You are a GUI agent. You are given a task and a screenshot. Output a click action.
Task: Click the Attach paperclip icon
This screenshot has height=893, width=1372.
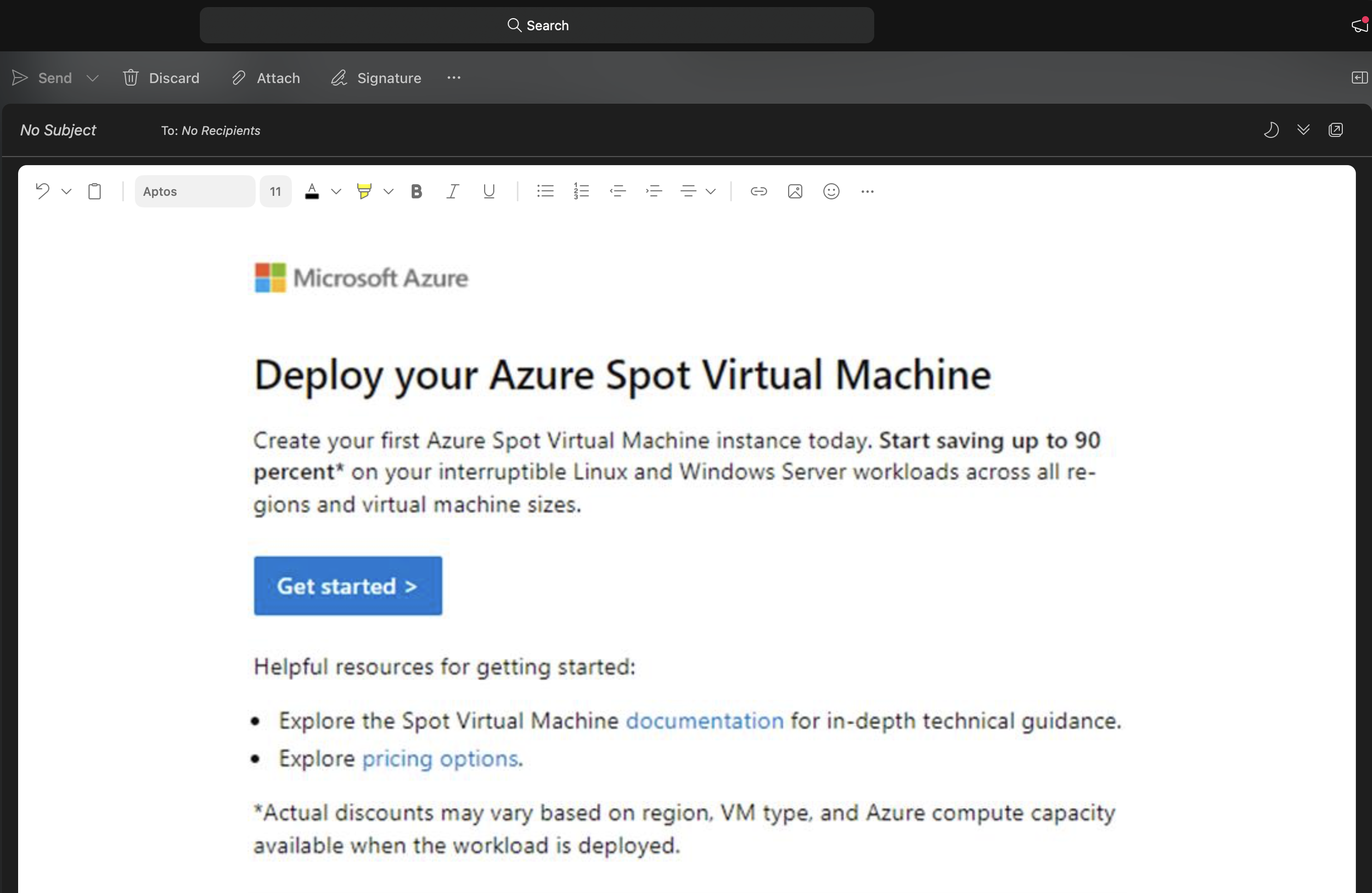(x=239, y=78)
